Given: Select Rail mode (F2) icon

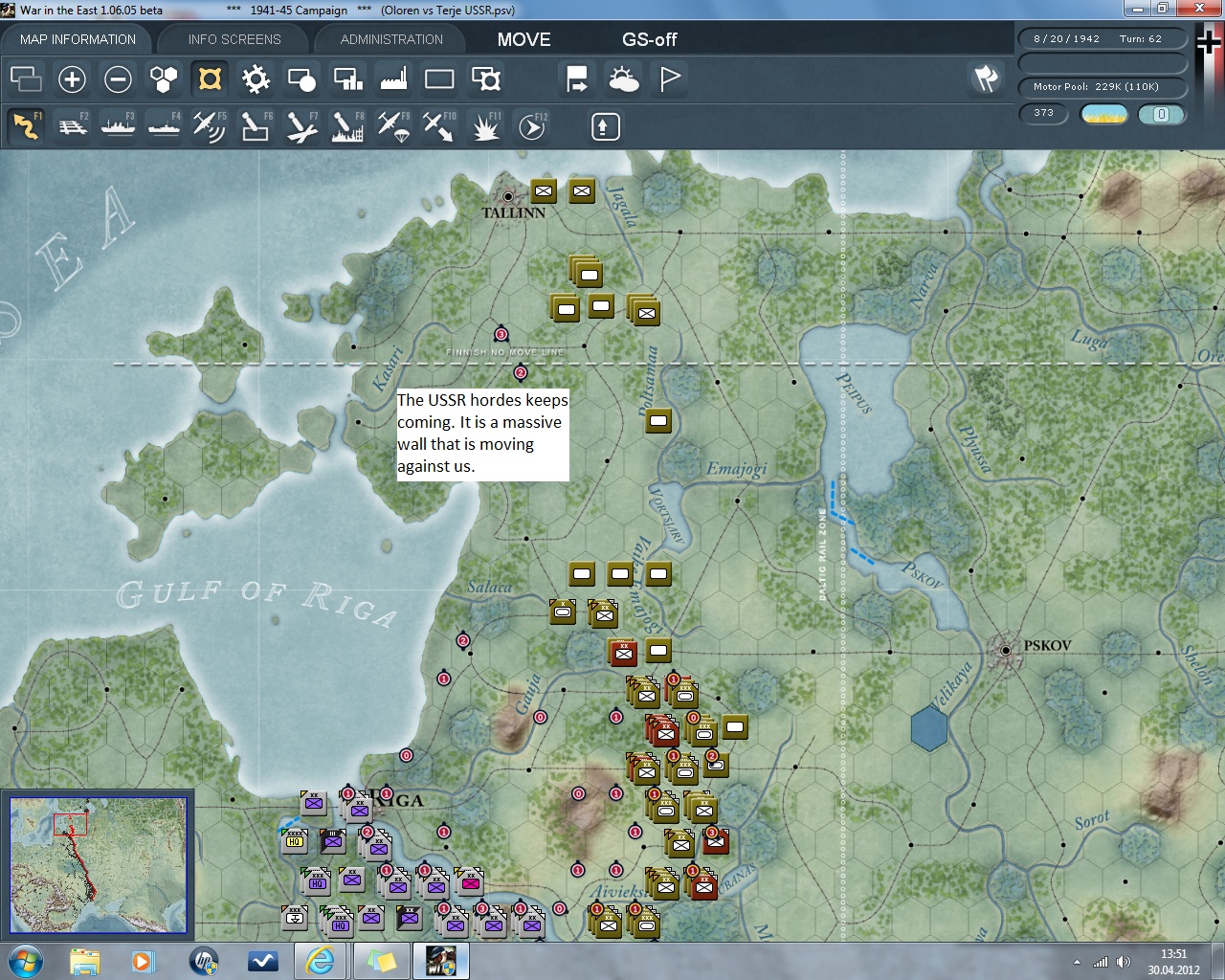Looking at the screenshot, I should 73,126.
